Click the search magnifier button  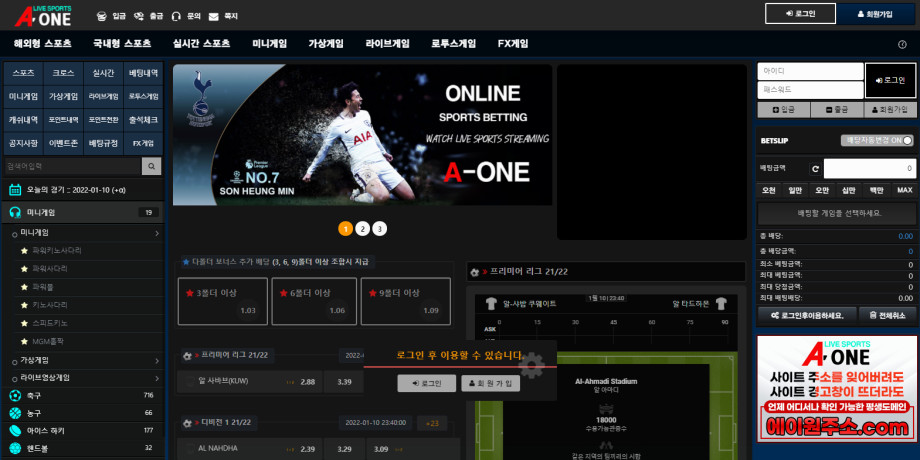click(151, 167)
